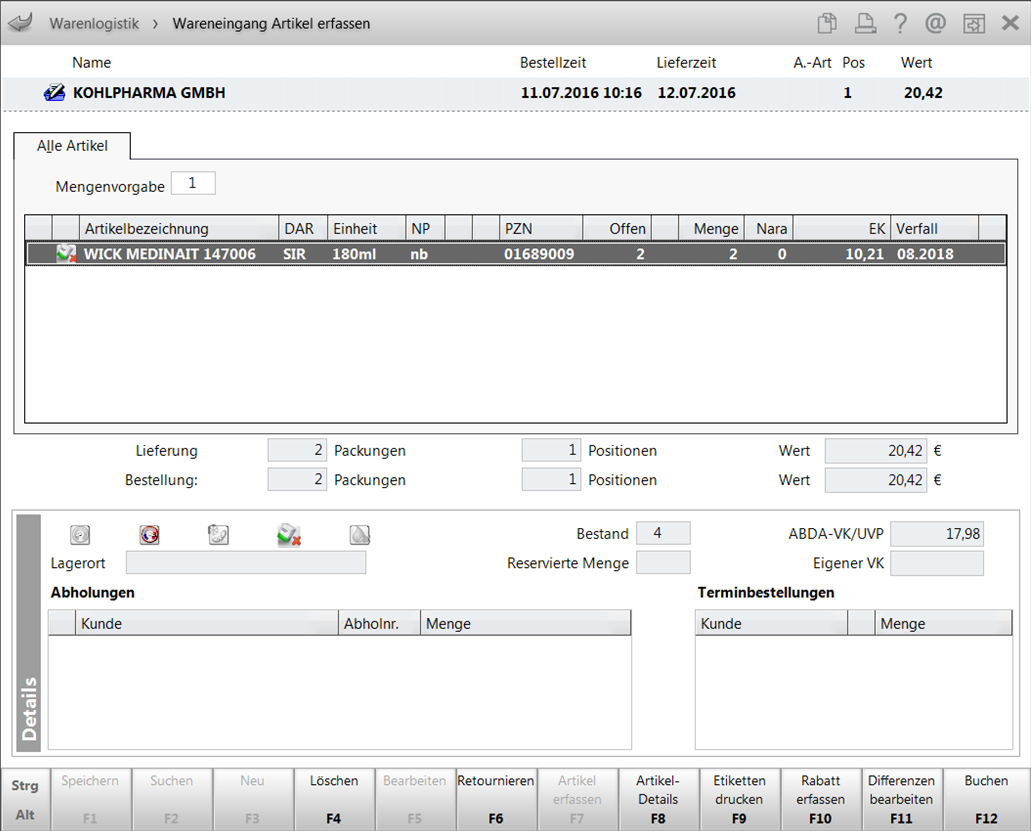Click the red-blue circular icon in Details panel

click(149, 534)
